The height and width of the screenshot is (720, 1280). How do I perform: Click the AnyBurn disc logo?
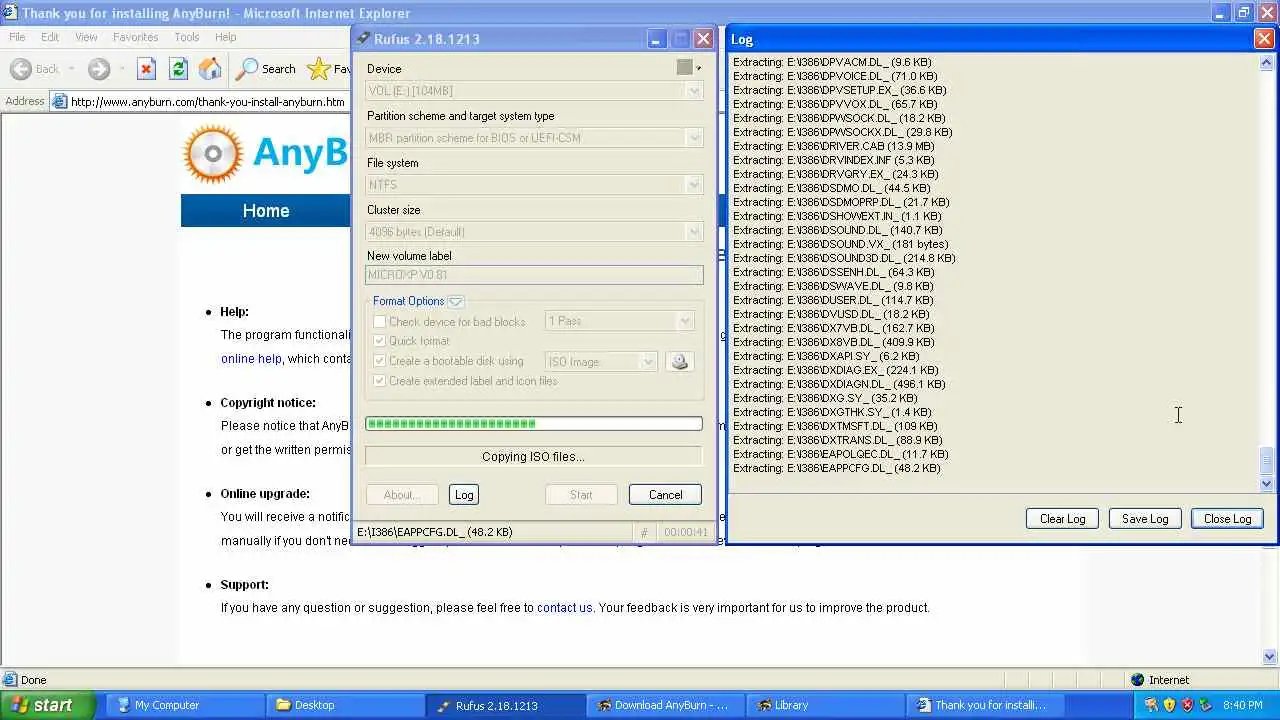click(x=213, y=154)
